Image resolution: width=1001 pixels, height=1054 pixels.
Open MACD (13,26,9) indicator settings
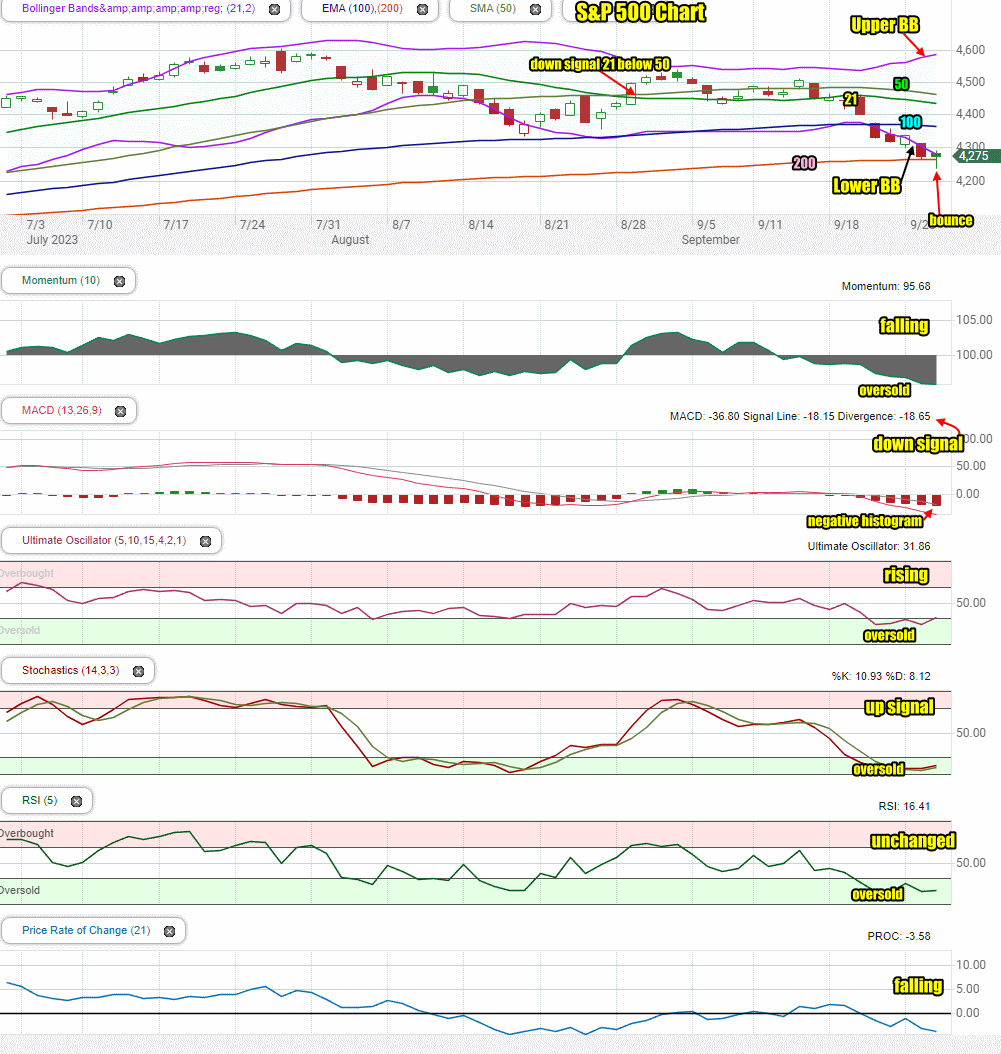coord(62,410)
